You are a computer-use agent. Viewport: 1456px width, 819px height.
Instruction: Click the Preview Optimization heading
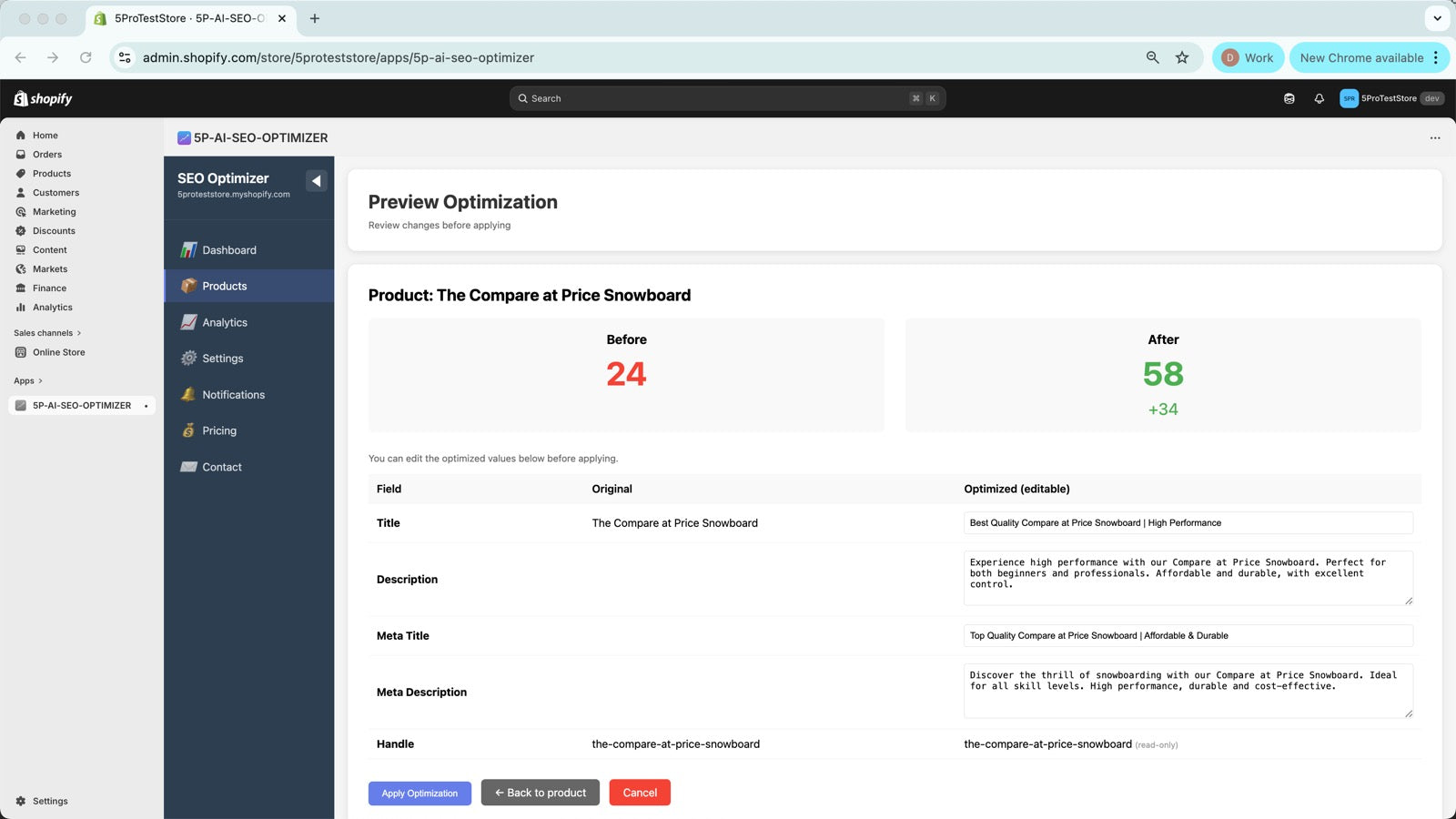(x=463, y=202)
